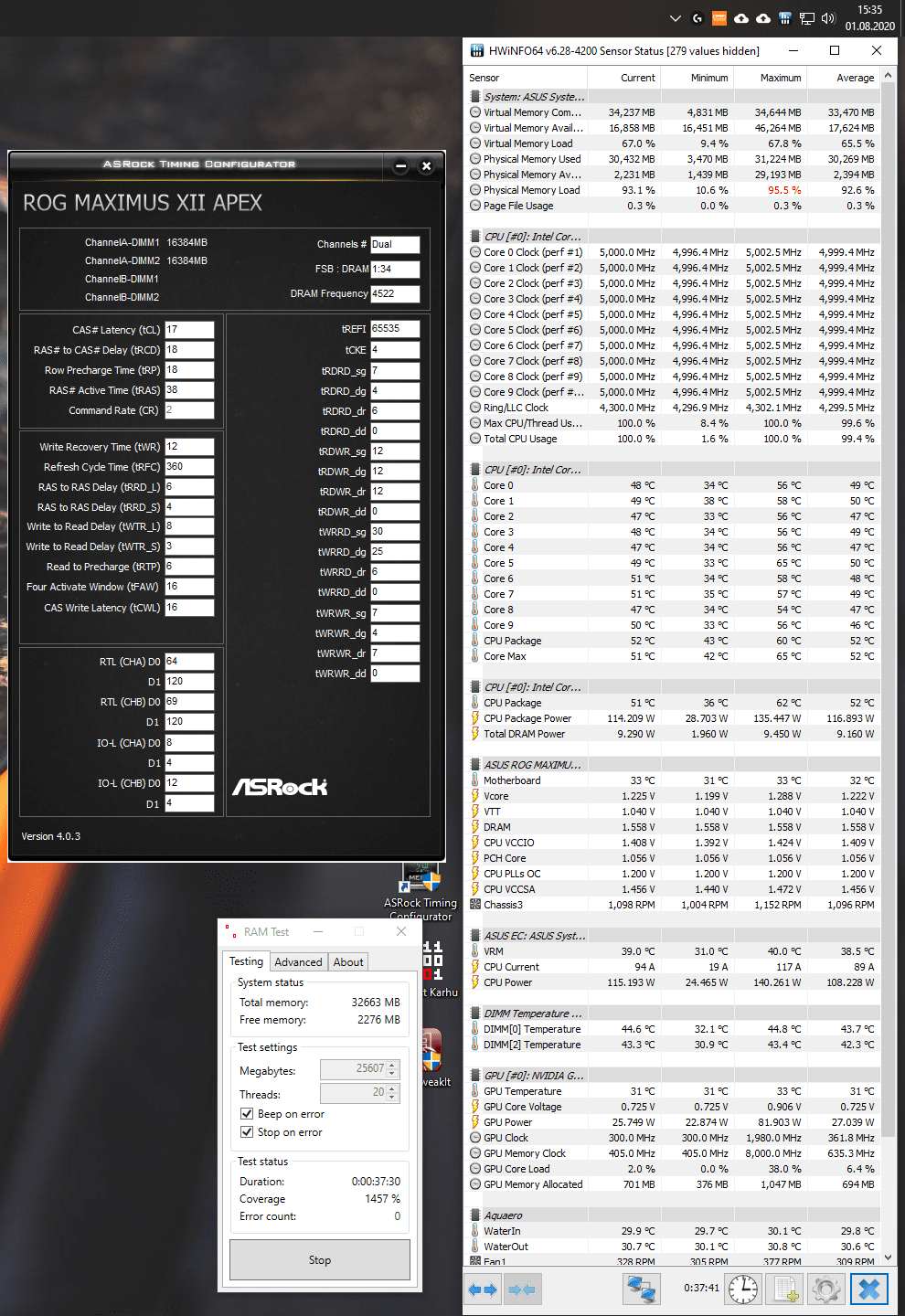Minimize the ASRock Timing Configurator window
The image size is (905, 1316).
pos(400,165)
